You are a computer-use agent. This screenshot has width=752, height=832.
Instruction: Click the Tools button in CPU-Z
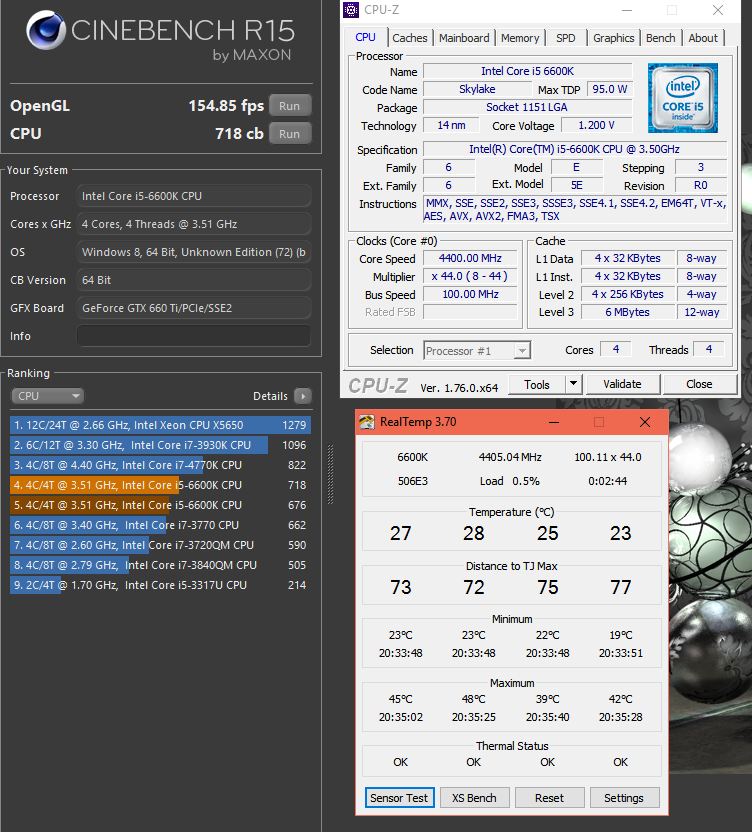pyautogui.click(x=537, y=384)
